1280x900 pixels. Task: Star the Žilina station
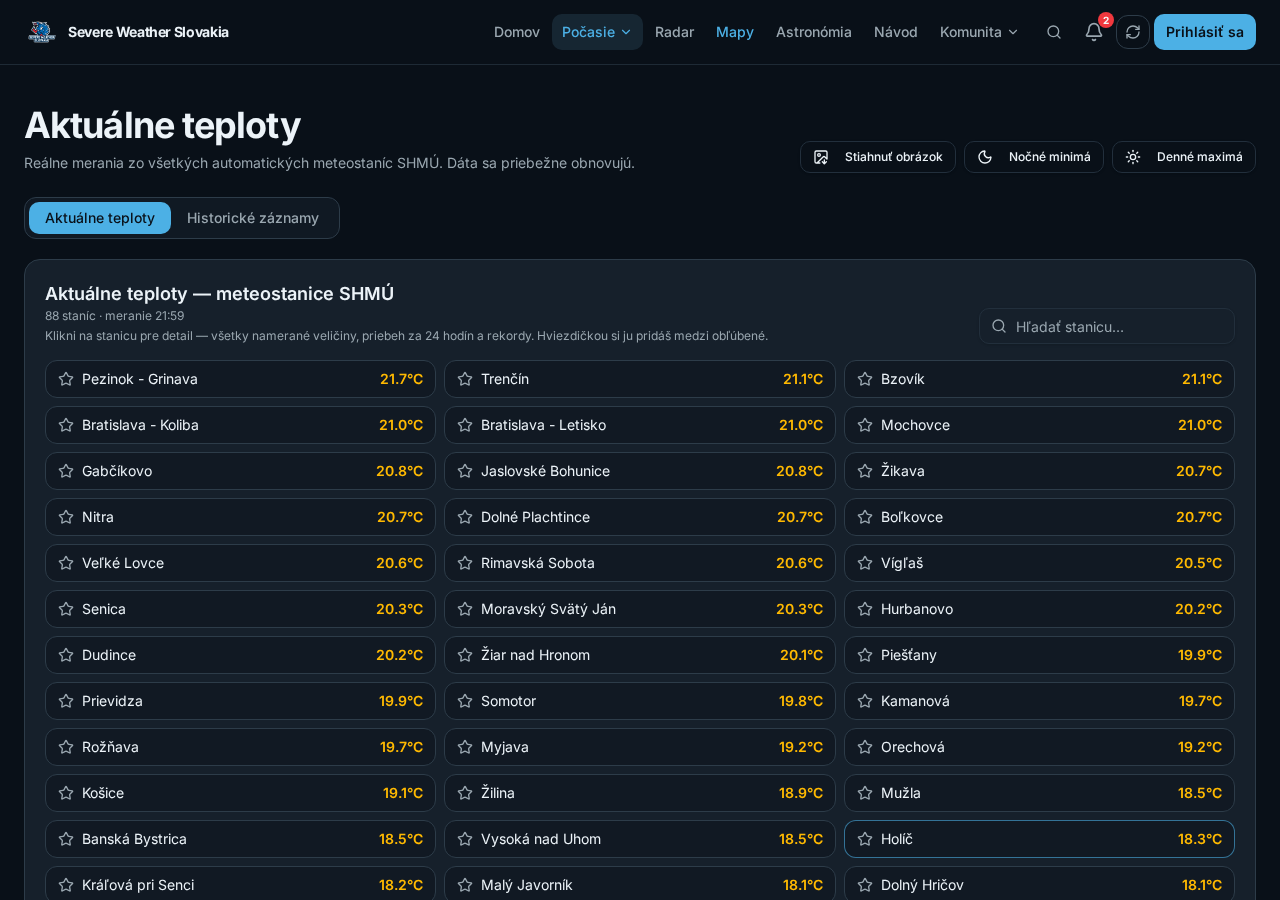click(465, 793)
